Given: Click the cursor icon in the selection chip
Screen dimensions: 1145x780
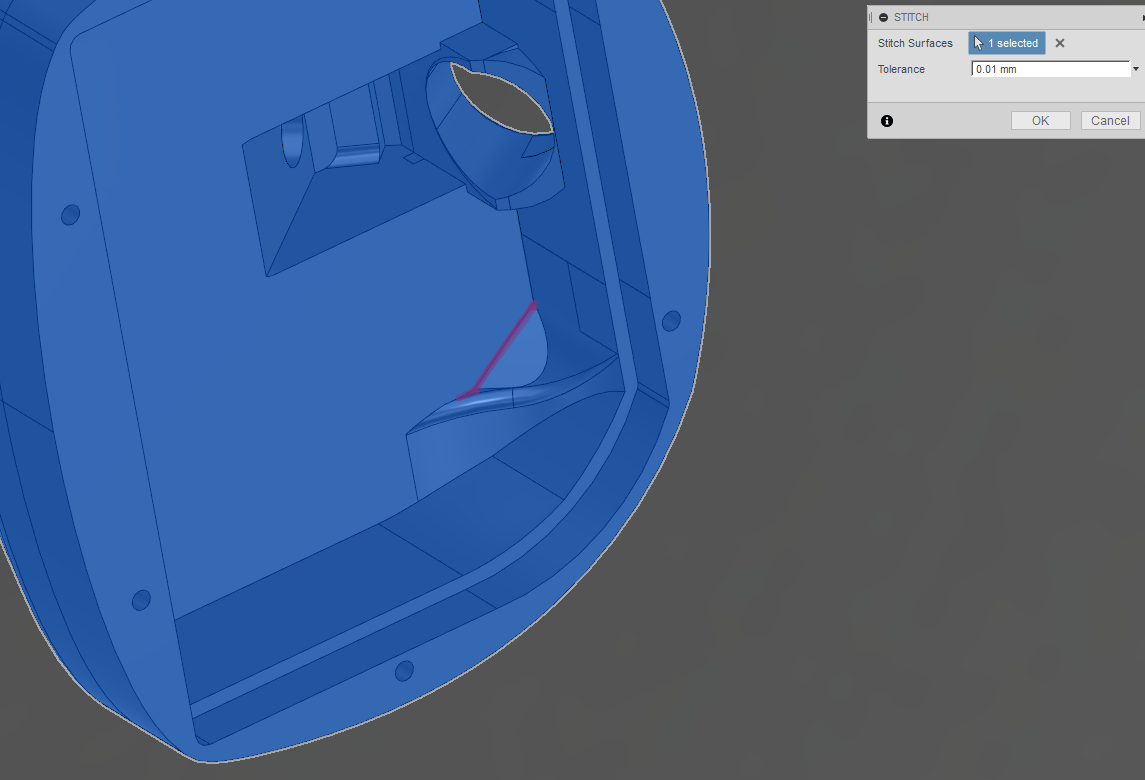Looking at the screenshot, I should pyautogui.click(x=977, y=43).
